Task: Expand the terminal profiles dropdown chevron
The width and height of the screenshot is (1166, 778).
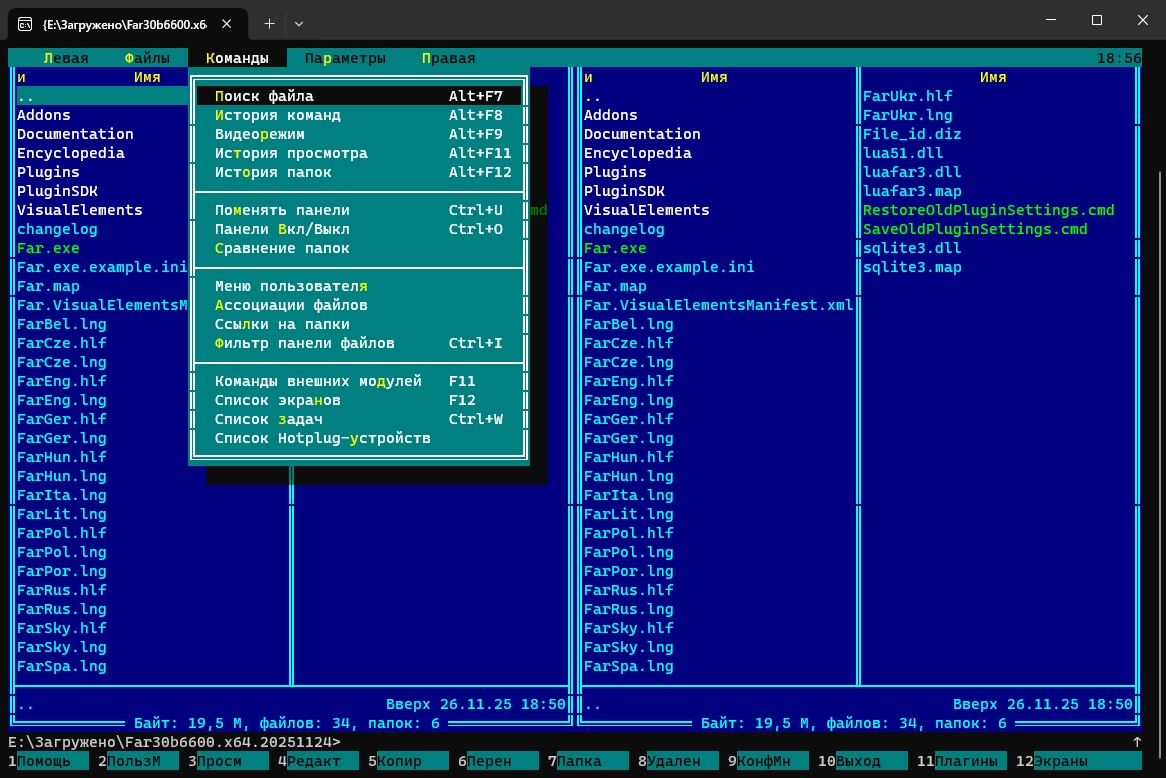Action: pyautogui.click(x=299, y=22)
